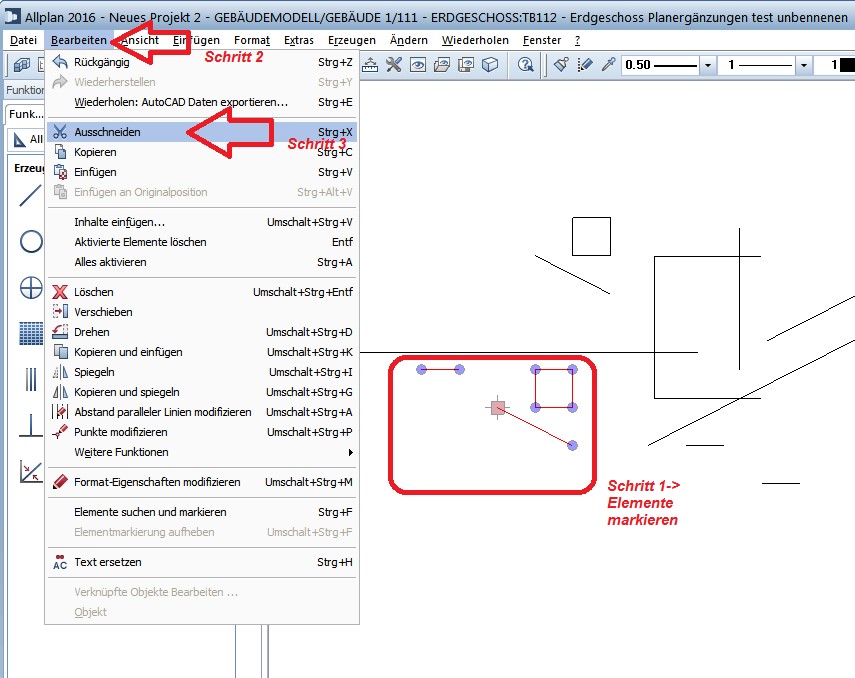Open the wrench and screwdriver options icon
Viewport: 855px width, 678px height.
click(x=394, y=65)
